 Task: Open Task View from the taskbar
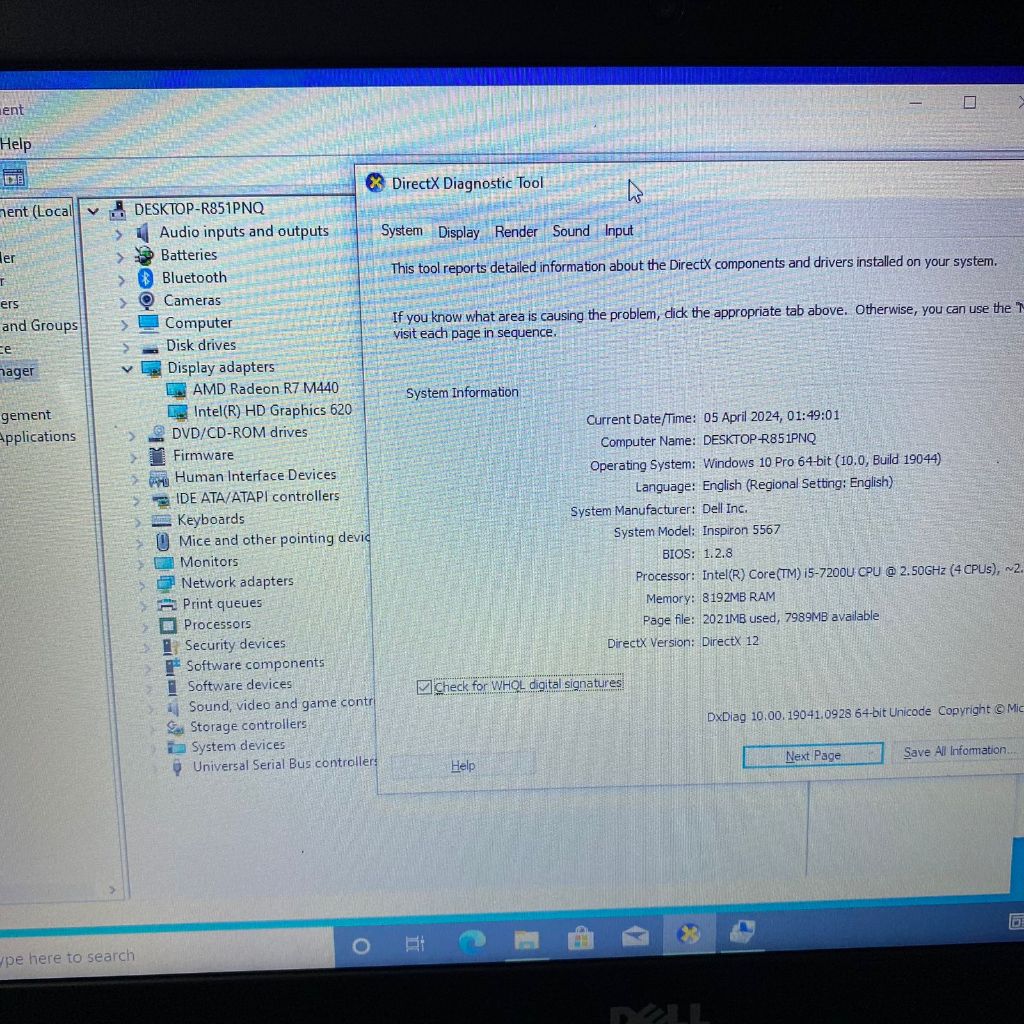tap(415, 944)
